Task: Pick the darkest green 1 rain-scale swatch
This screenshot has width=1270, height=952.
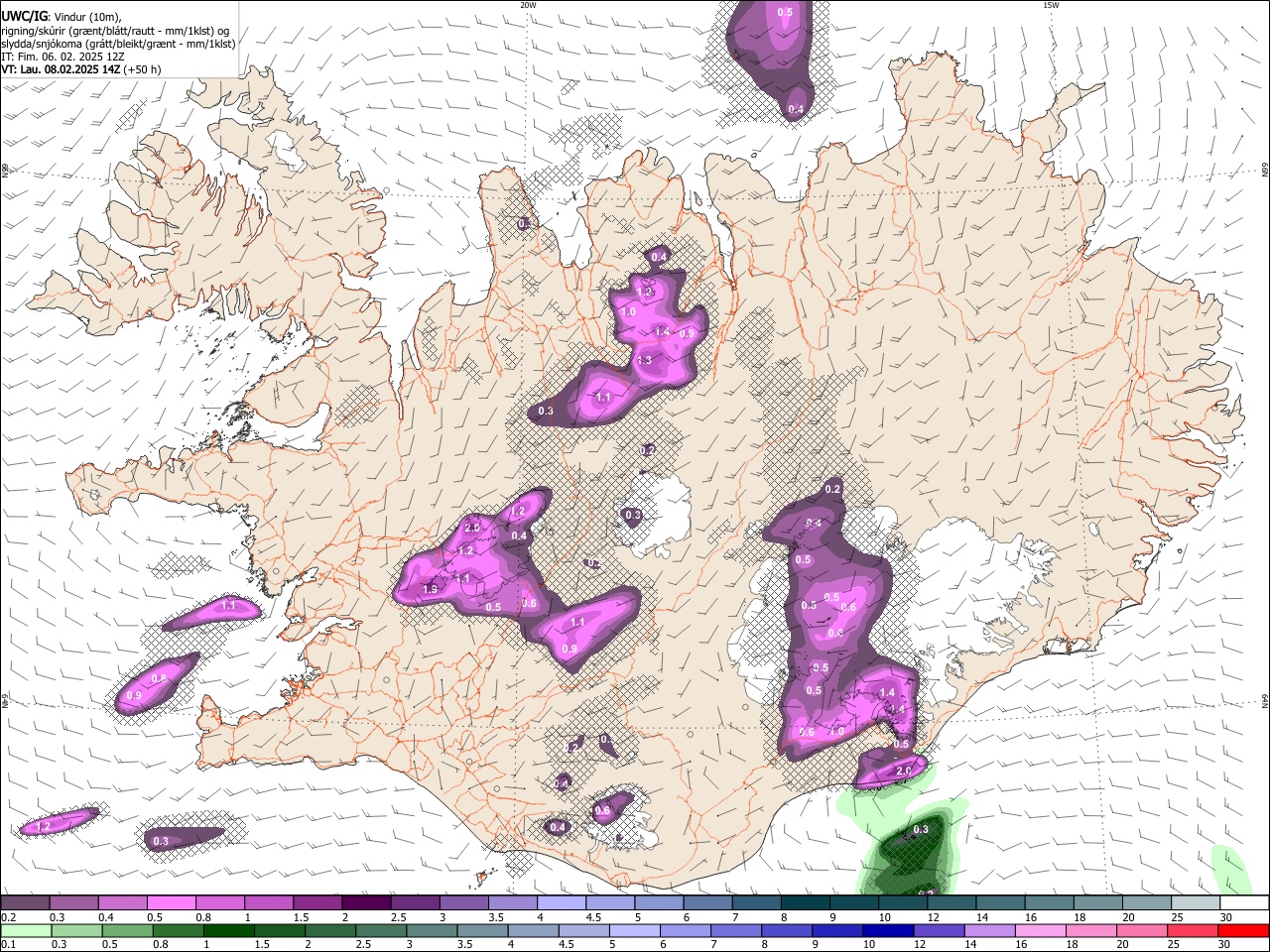Action: pyautogui.click(x=228, y=930)
